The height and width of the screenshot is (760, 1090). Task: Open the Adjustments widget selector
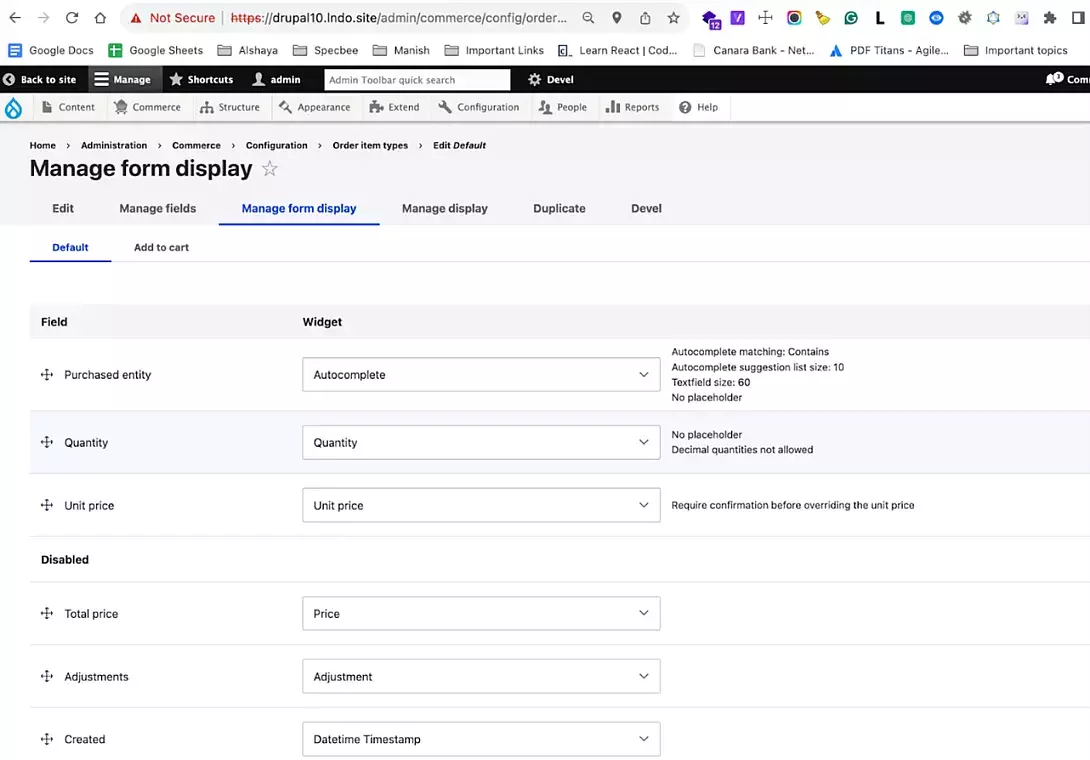tap(480, 676)
